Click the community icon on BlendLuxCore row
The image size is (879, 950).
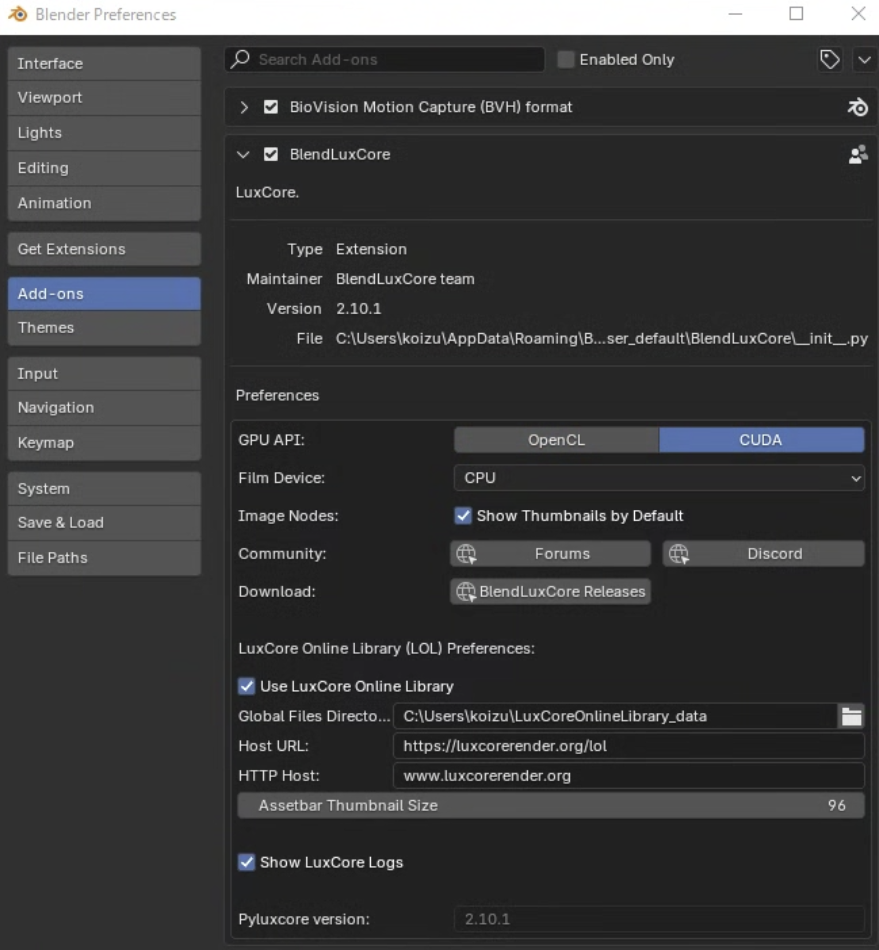tap(857, 154)
